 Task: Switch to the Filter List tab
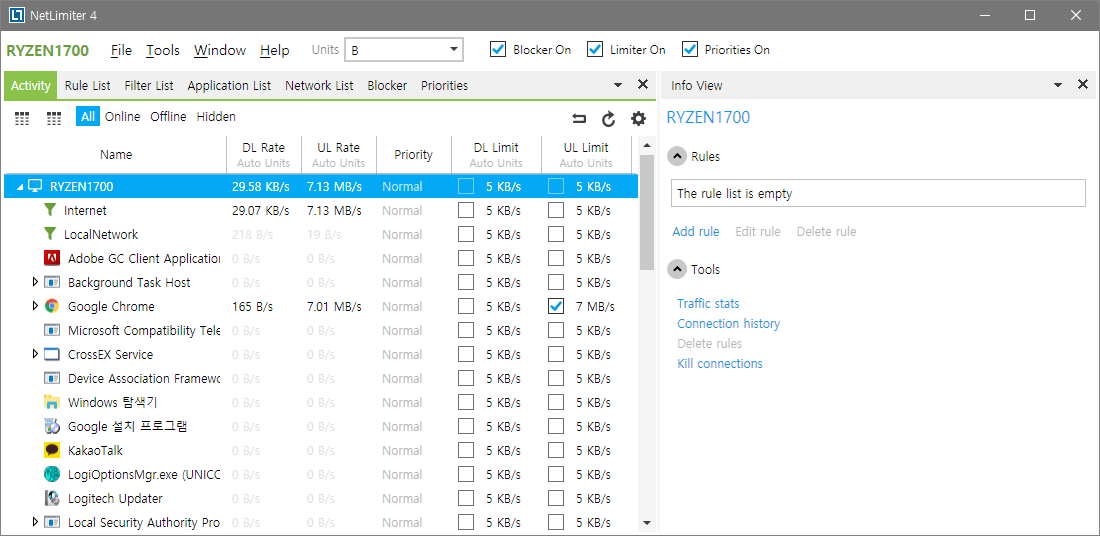(149, 86)
